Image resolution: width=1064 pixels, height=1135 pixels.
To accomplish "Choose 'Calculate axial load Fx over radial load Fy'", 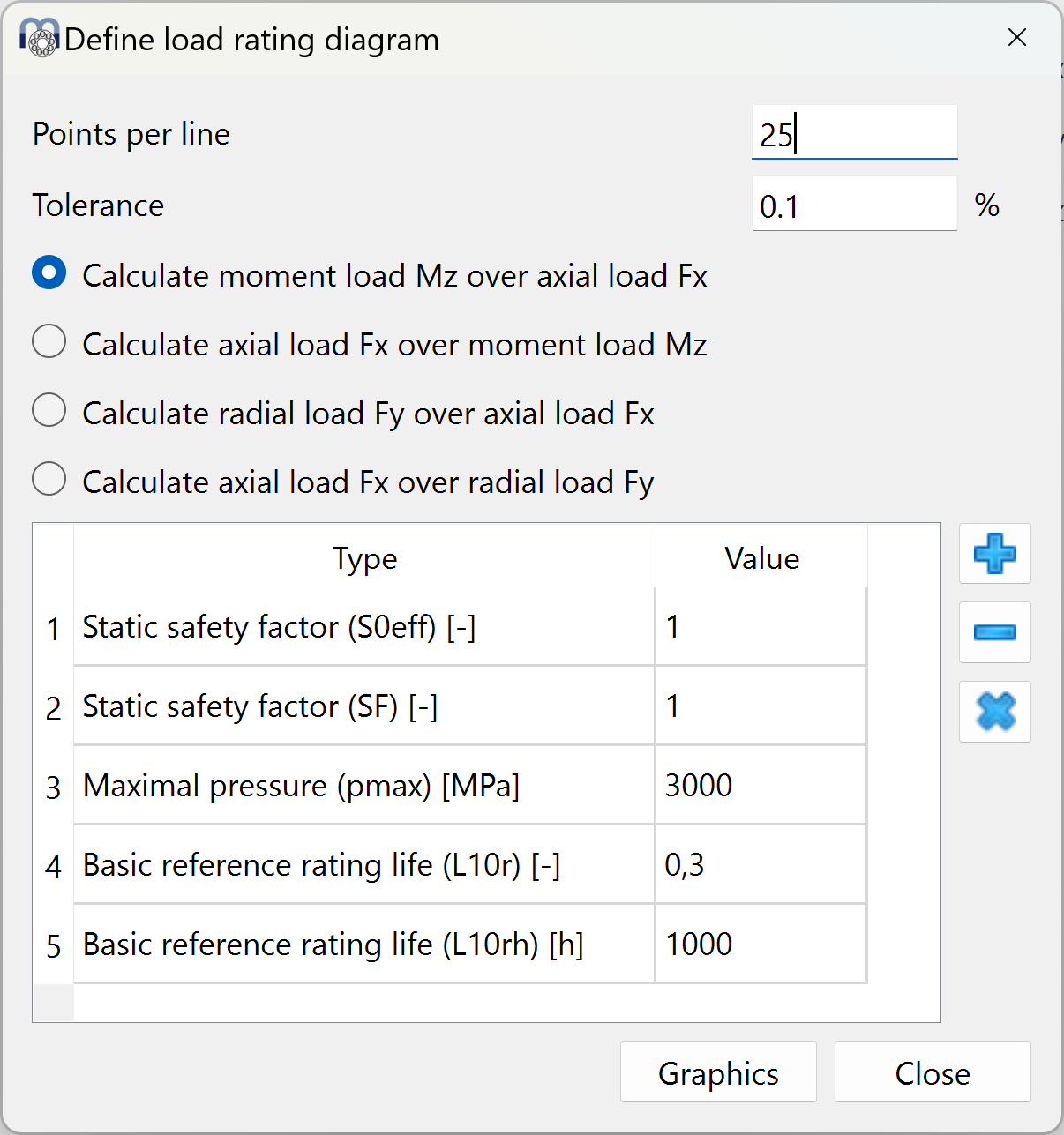I will (49, 479).
